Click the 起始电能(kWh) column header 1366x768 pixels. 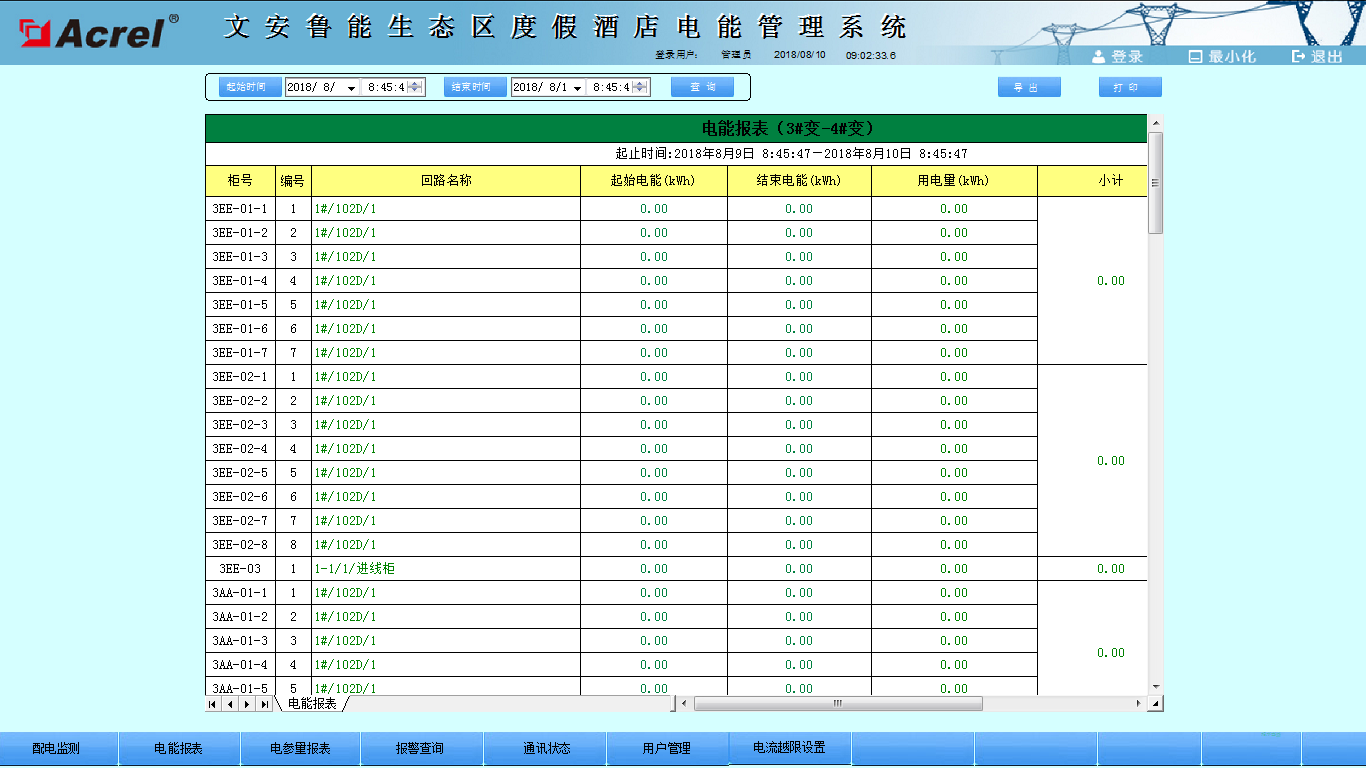pos(654,181)
